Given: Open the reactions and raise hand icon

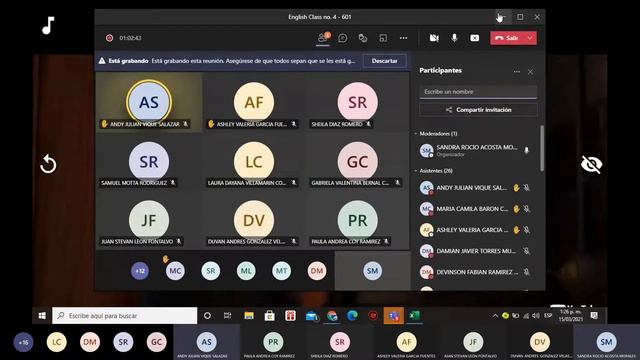Looking at the screenshot, I should pos(362,38).
